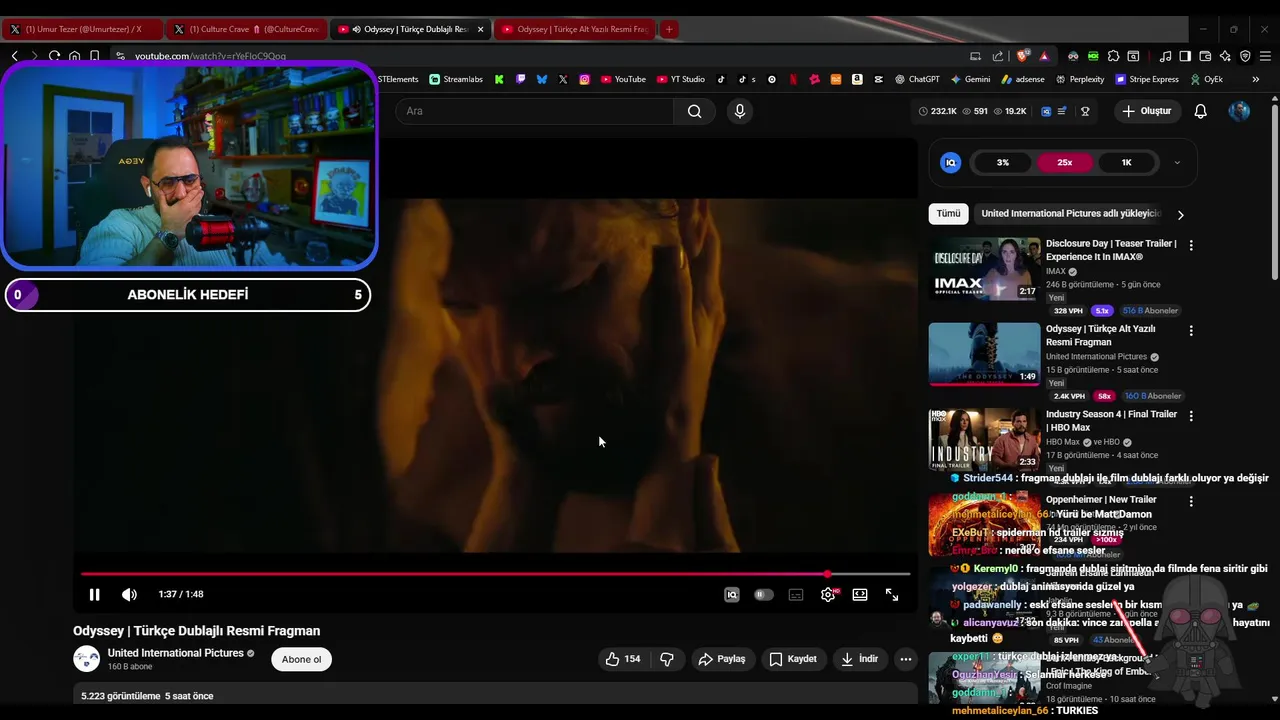1280x720 pixels.
Task: Reload the page
Action: 54,56
